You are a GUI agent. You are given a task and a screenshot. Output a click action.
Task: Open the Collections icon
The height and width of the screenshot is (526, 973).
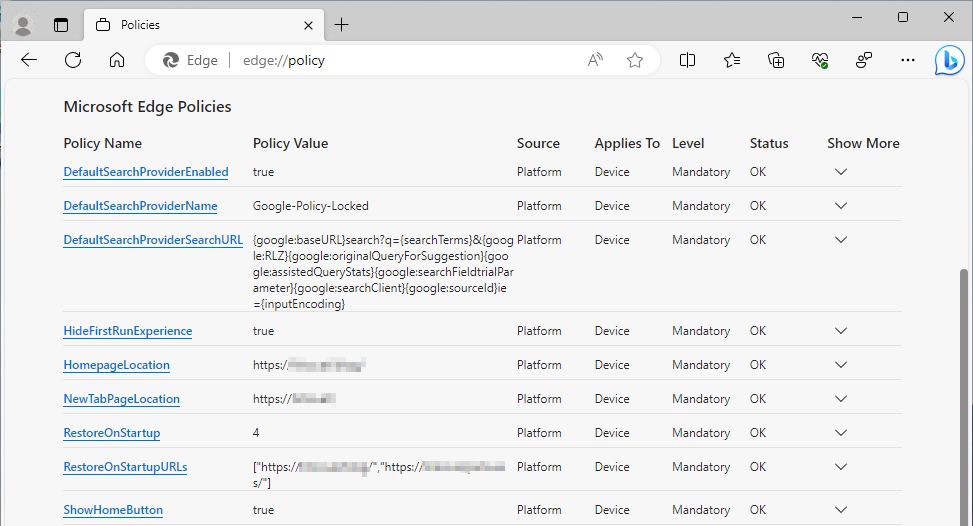(x=776, y=60)
